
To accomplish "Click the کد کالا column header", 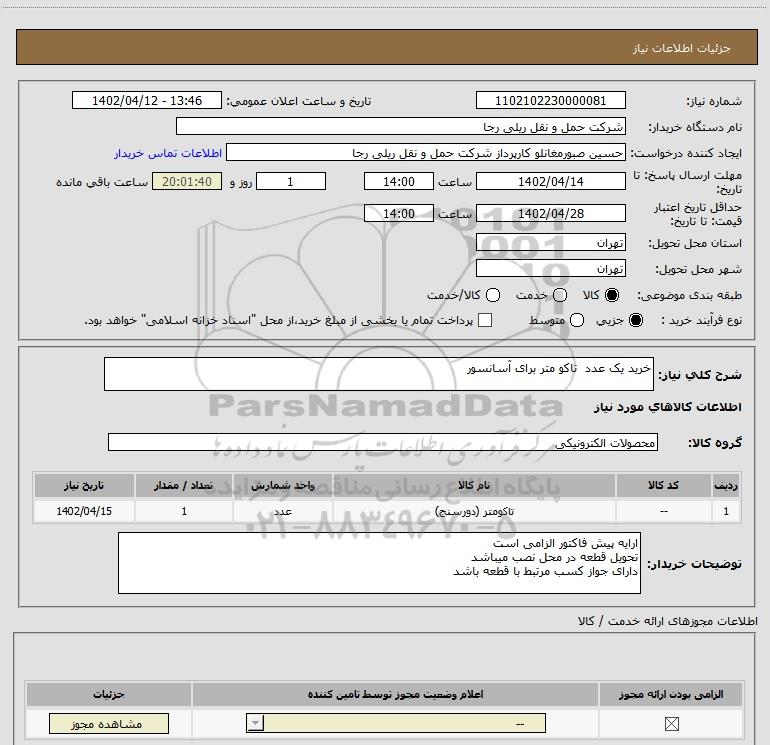I will point(663,485).
